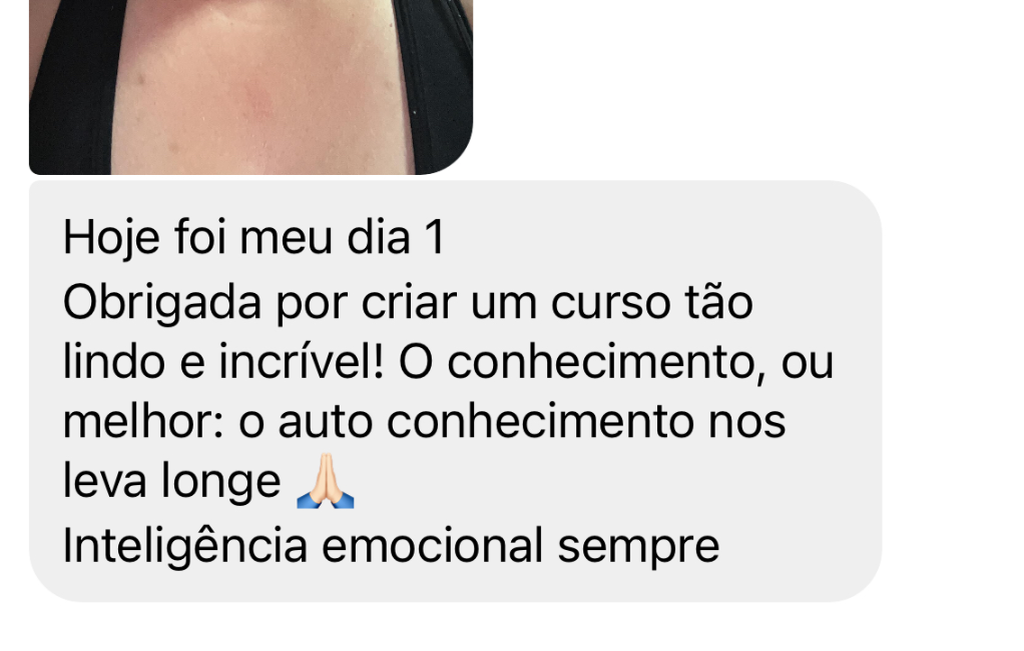The height and width of the screenshot is (651, 1024).
Task: Click the word 'emocional'
Action: [432, 546]
